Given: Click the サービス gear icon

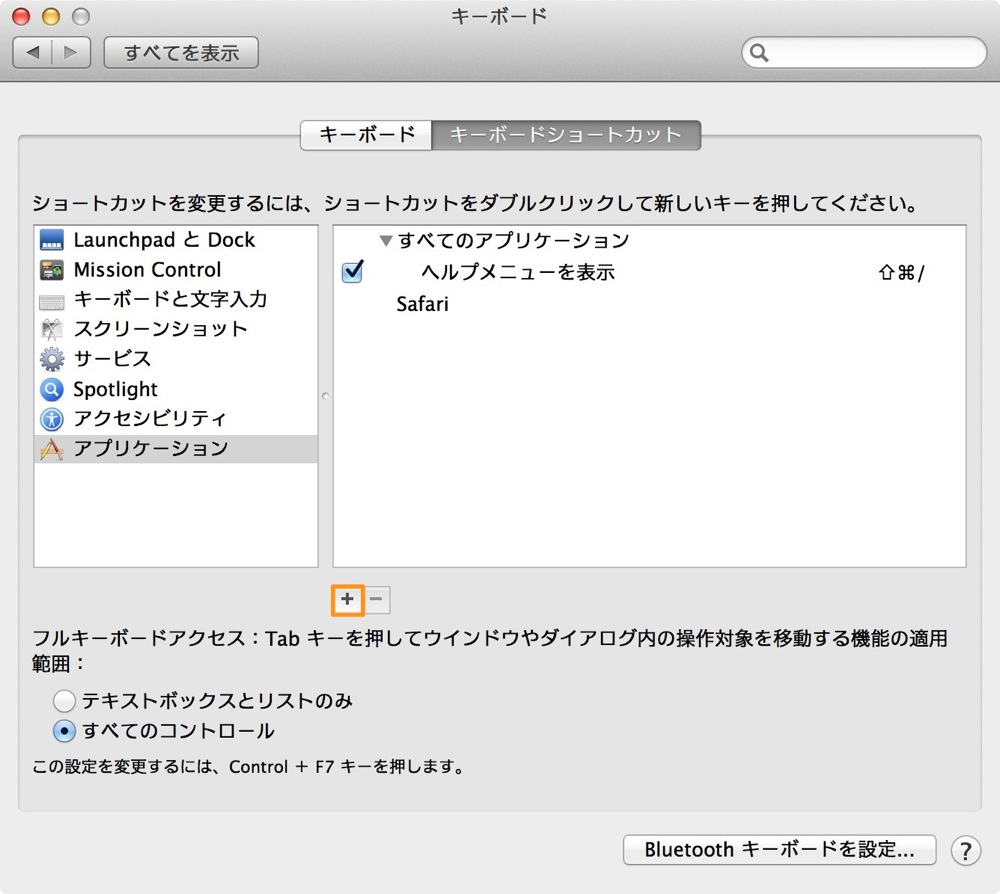Looking at the screenshot, I should (x=52, y=359).
